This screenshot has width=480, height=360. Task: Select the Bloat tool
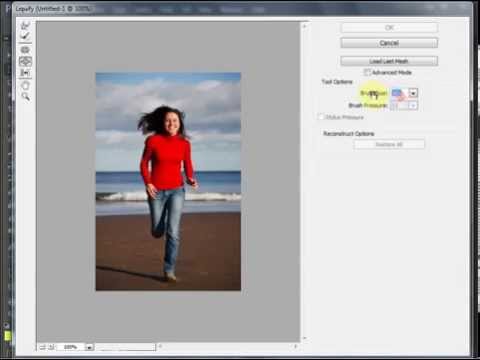pyautogui.click(x=25, y=61)
